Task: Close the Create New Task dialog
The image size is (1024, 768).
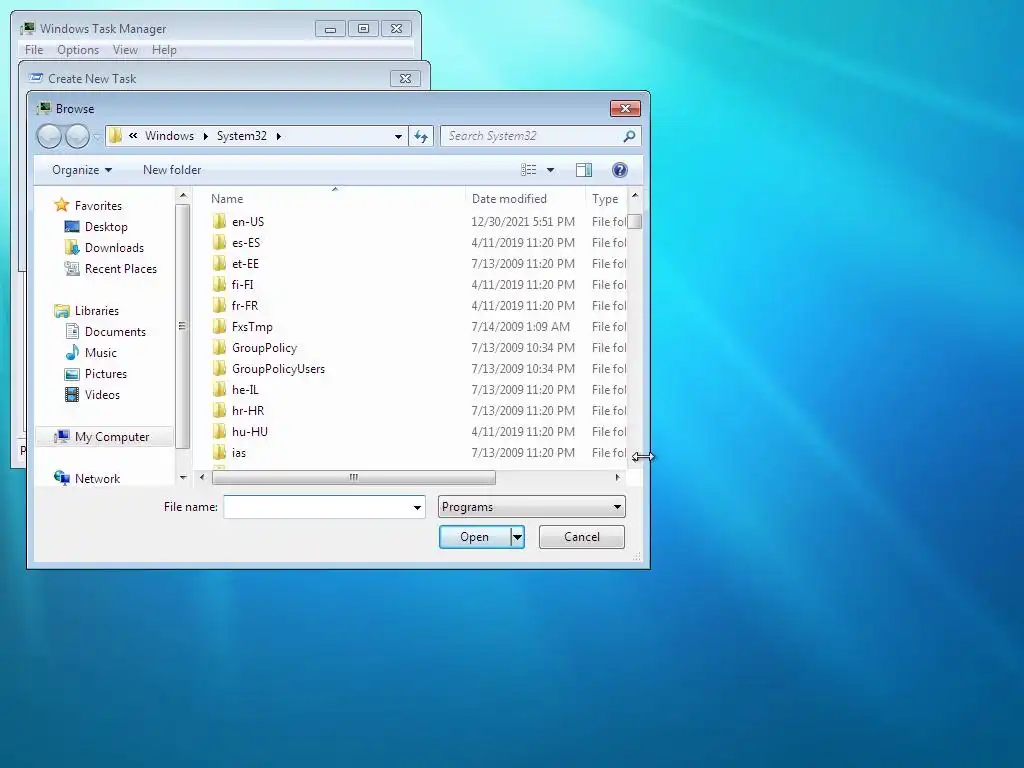Action: coord(405,78)
